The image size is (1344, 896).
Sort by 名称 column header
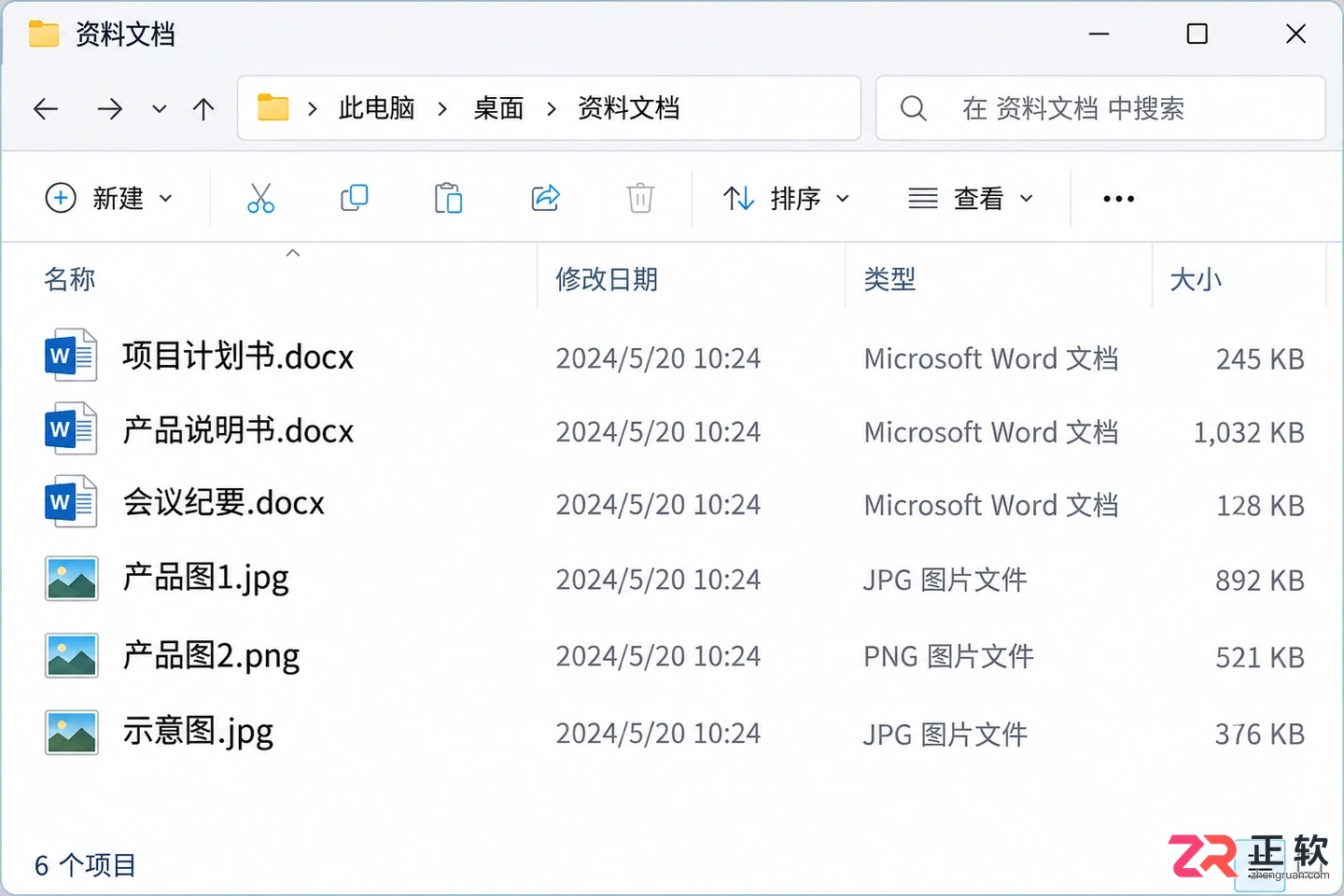[x=70, y=279]
